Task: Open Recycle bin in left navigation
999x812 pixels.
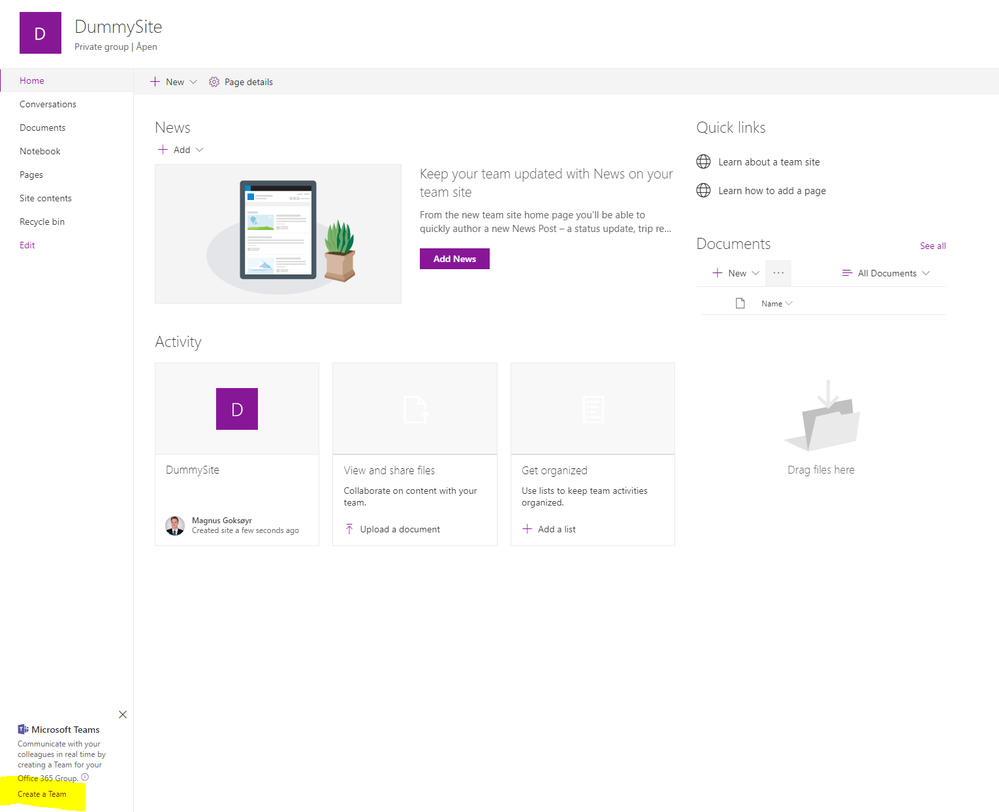Action: (42, 222)
